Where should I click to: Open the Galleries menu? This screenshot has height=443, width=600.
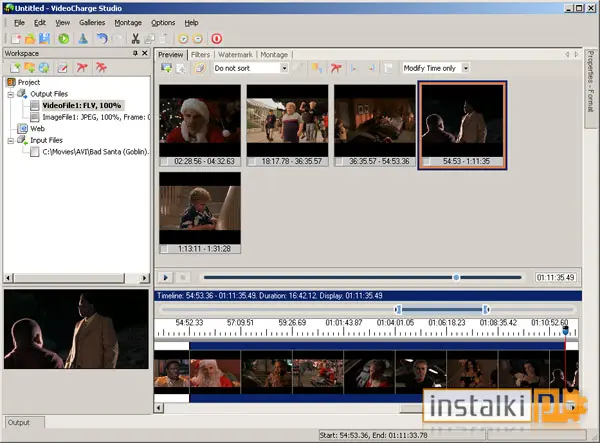[92, 23]
